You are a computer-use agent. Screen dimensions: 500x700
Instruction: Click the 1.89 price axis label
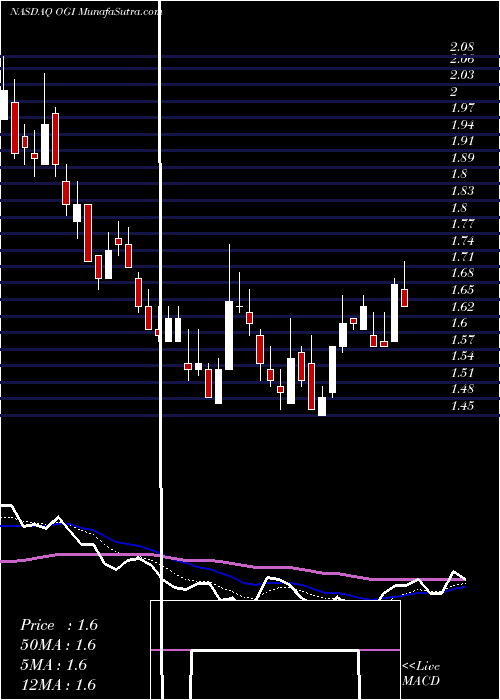click(x=462, y=158)
